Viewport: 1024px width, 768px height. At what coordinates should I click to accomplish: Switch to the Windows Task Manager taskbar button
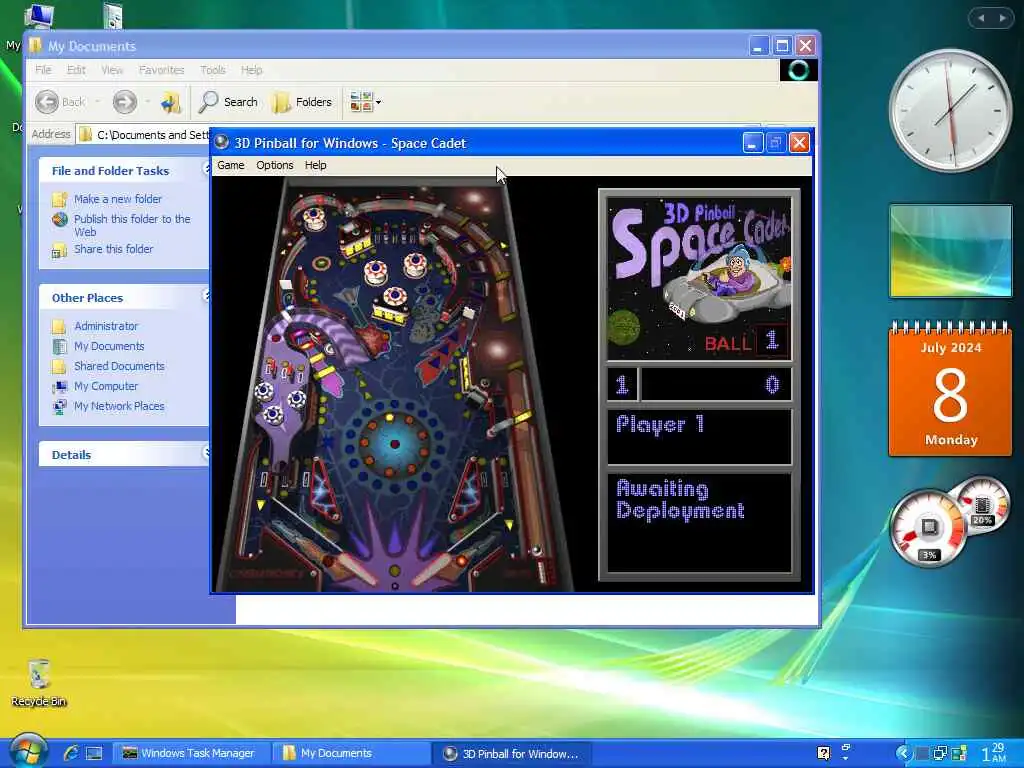click(191, 753)
